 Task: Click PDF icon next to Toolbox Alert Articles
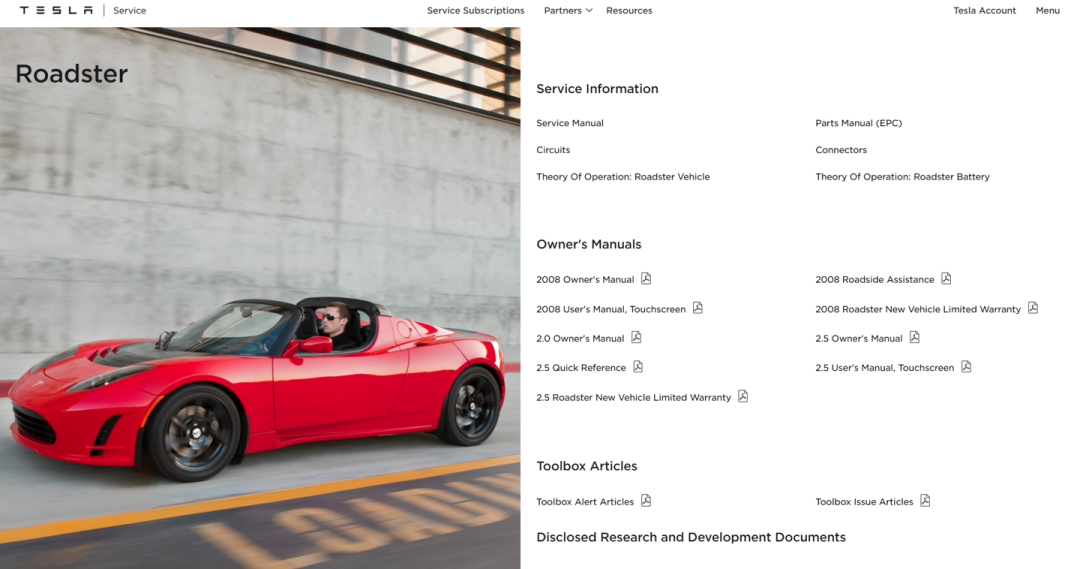tap(645, 501)
